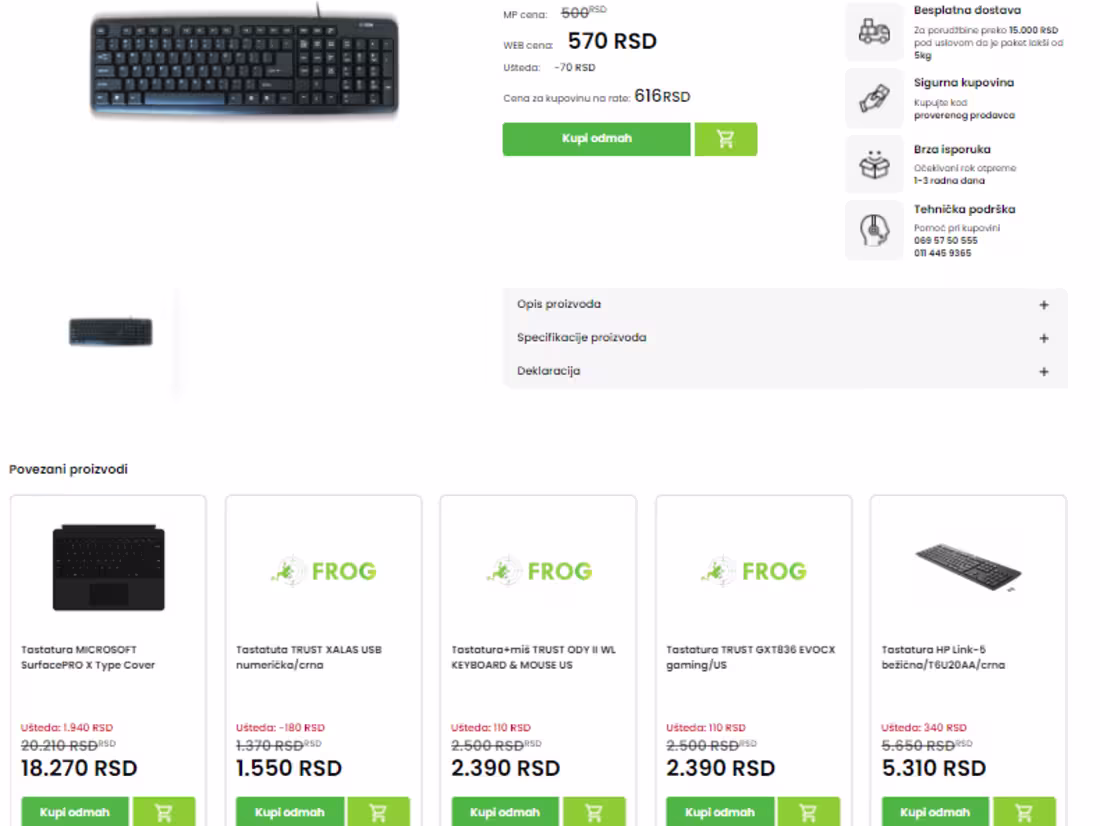The image size is (1100, 826).
Task: Click the secure purchase handshake icon
Action: click(874, 98)
